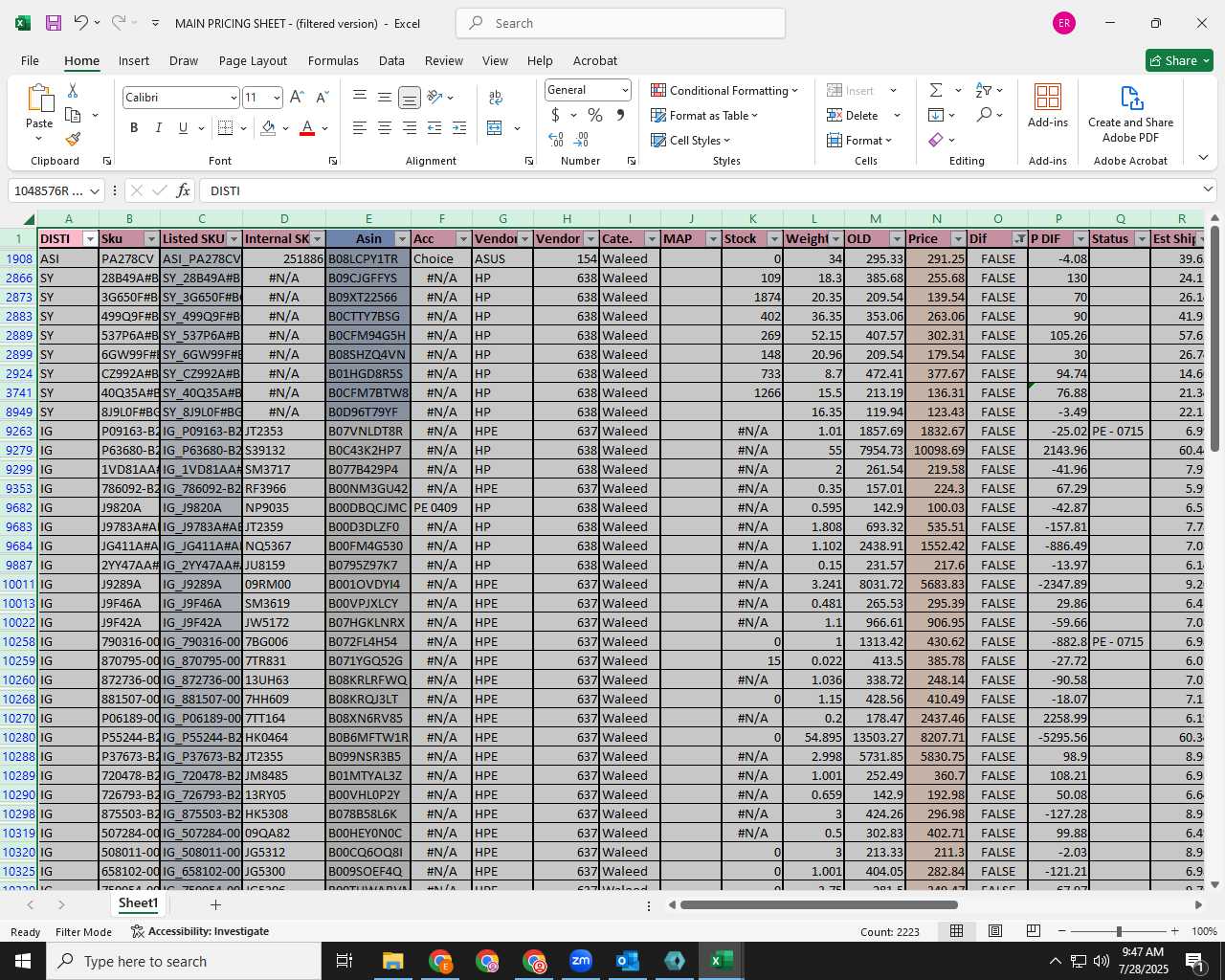Image resolution: width=1225 pixels, height=980 pixels.
Task: Open Sku column filter dropdown
Action: click(x=151, y=239)
